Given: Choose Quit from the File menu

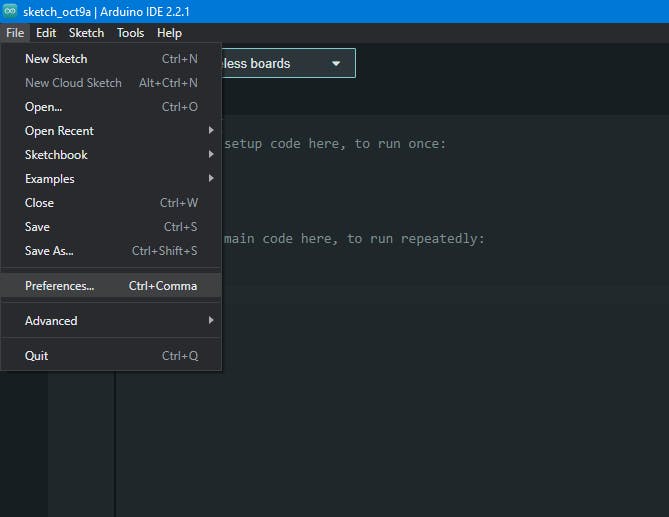Looking at the screenshot, I should [x=111, y=355].
